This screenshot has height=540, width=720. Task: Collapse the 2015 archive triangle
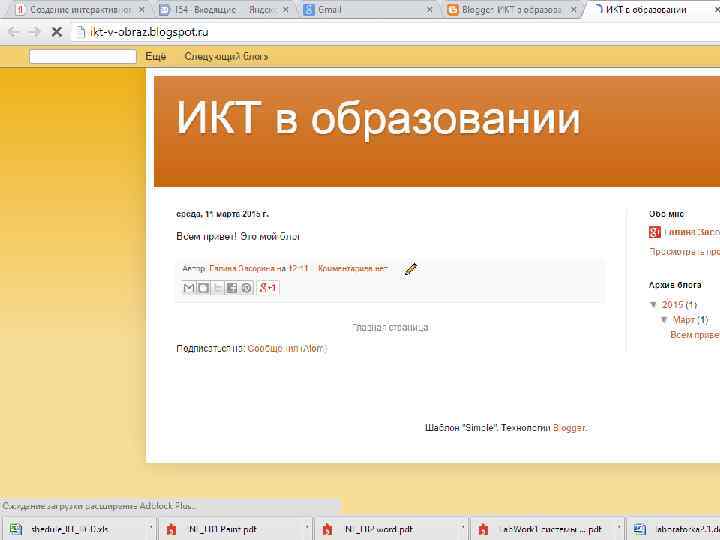tap(653, 304)
